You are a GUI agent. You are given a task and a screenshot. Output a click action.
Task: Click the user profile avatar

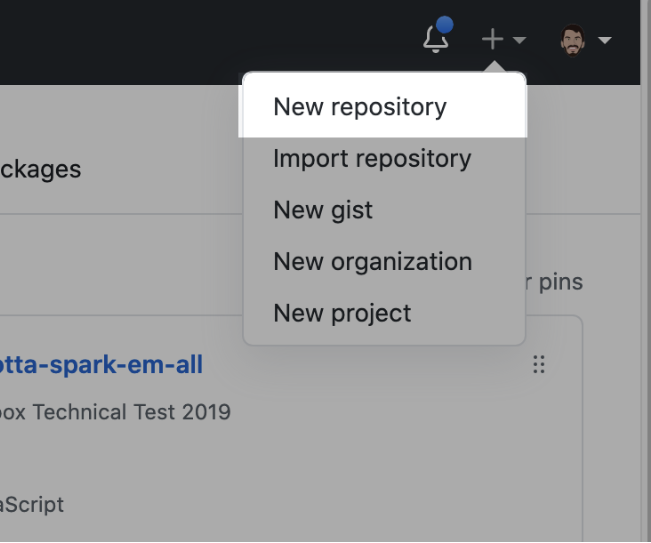(x=573, y=41)
